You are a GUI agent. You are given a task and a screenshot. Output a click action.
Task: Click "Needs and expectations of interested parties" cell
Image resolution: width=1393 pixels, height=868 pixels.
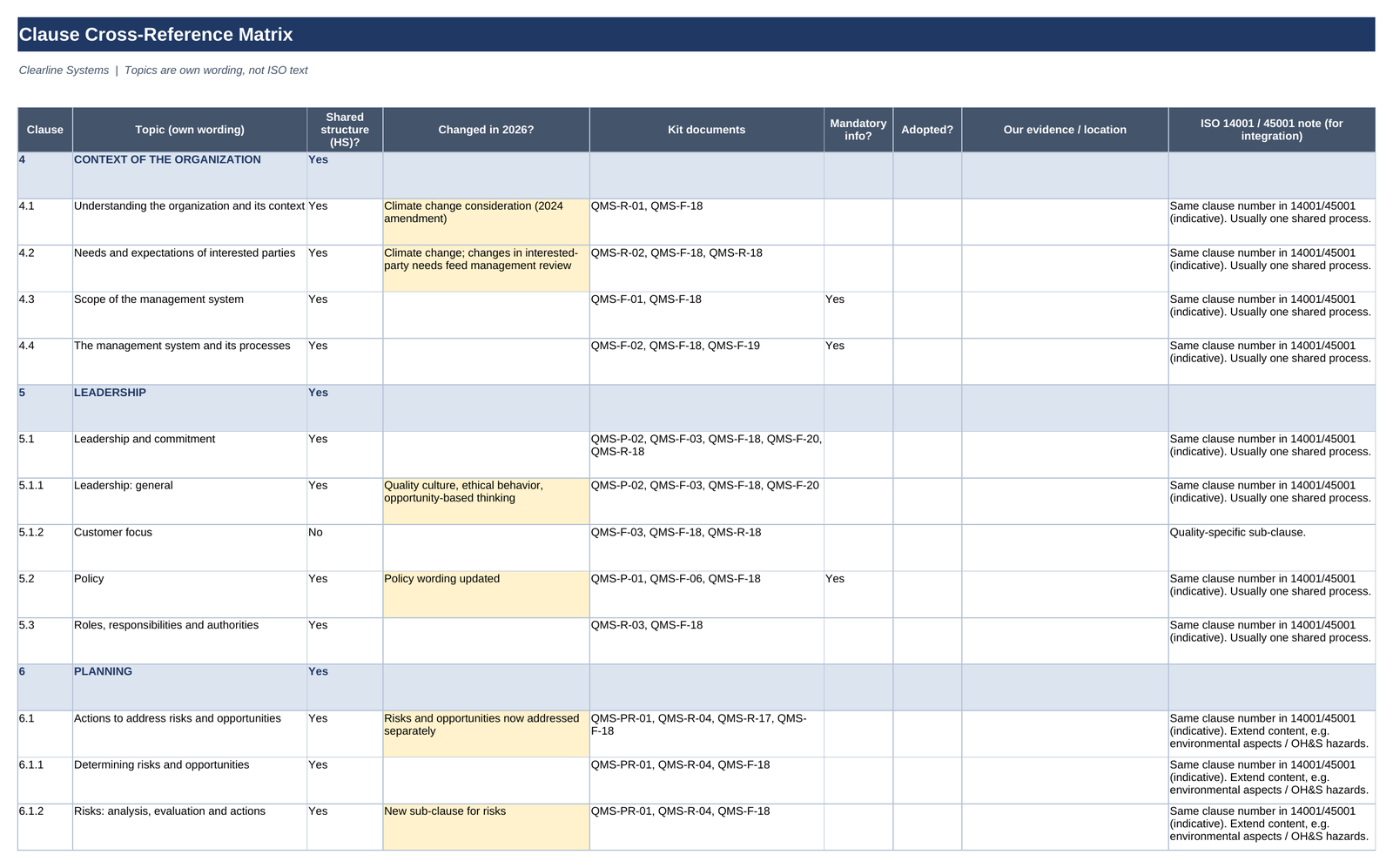pyautogui.click(x=190, y=268)
